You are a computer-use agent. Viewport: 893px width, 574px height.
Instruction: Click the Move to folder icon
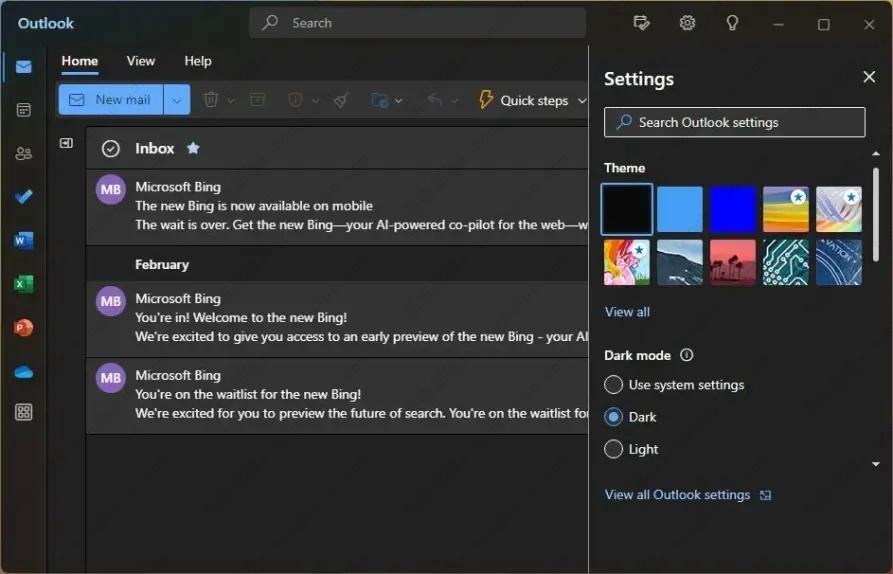pyautogui.click(x=379, y=100)
